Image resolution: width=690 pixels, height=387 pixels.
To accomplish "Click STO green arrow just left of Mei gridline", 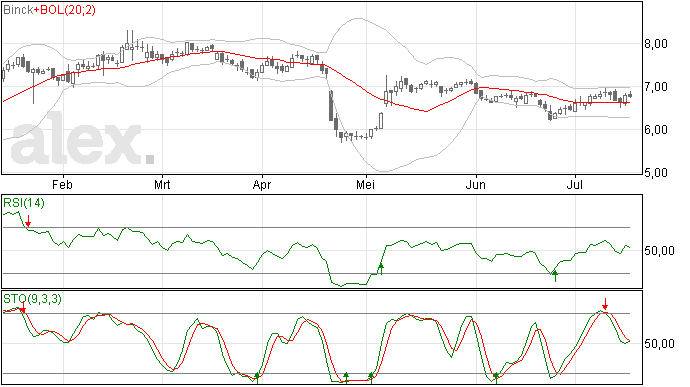I will pyautogui.click(x=346, y=378).
